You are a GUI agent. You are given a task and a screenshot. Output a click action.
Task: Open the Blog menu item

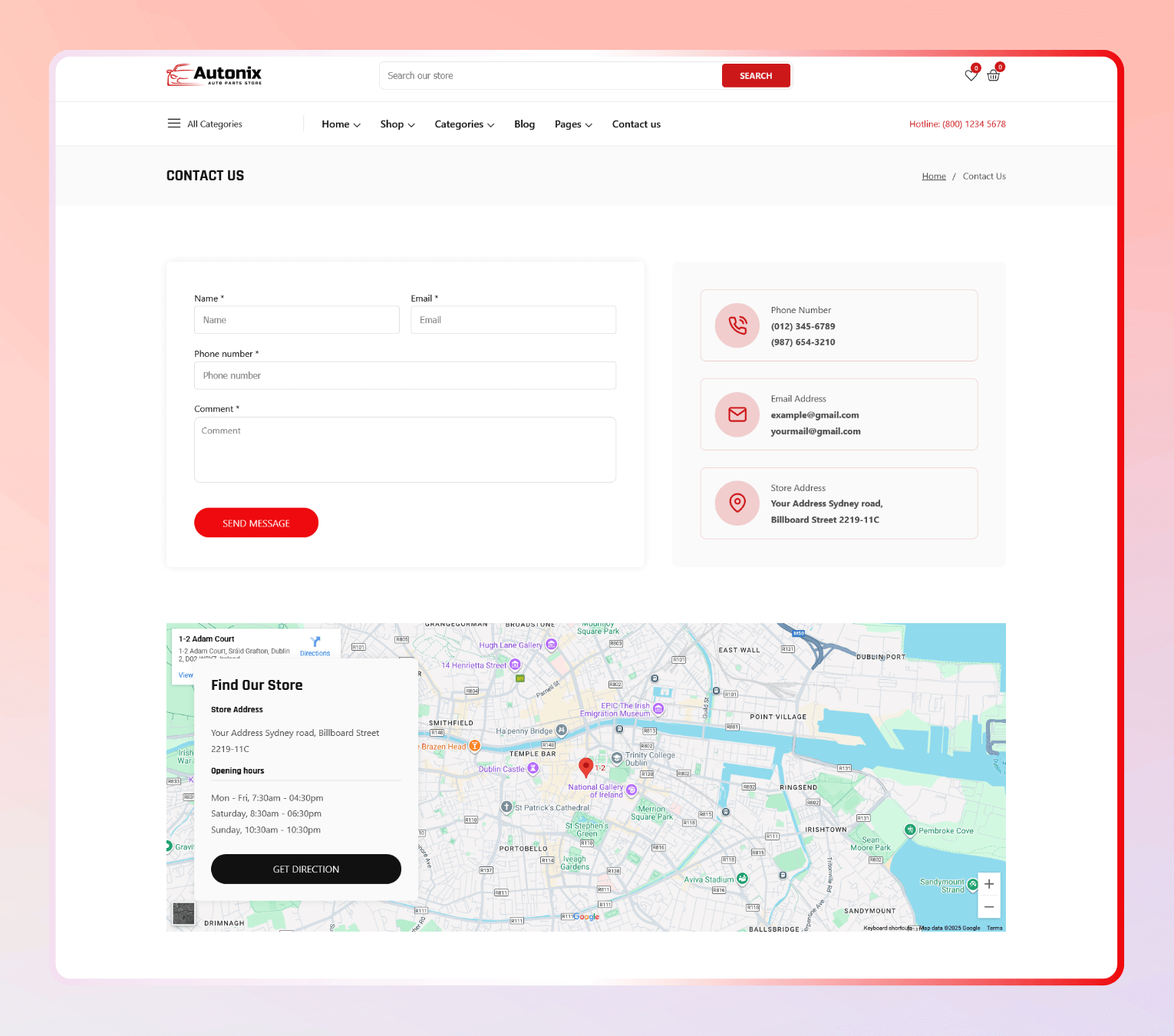(x=524, y=124)
